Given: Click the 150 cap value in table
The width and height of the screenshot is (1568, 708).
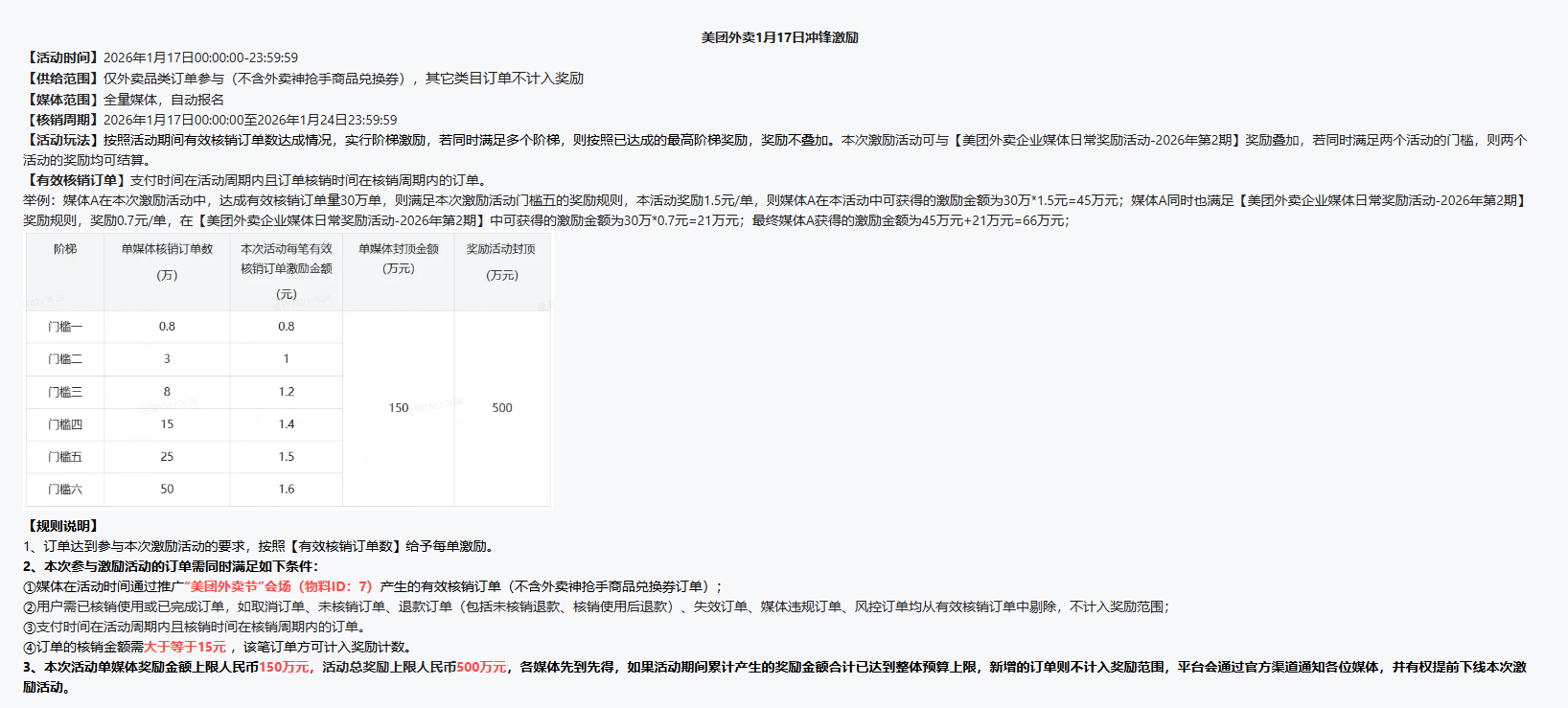Looking at the screenshot, I should [x=399, y=408].
